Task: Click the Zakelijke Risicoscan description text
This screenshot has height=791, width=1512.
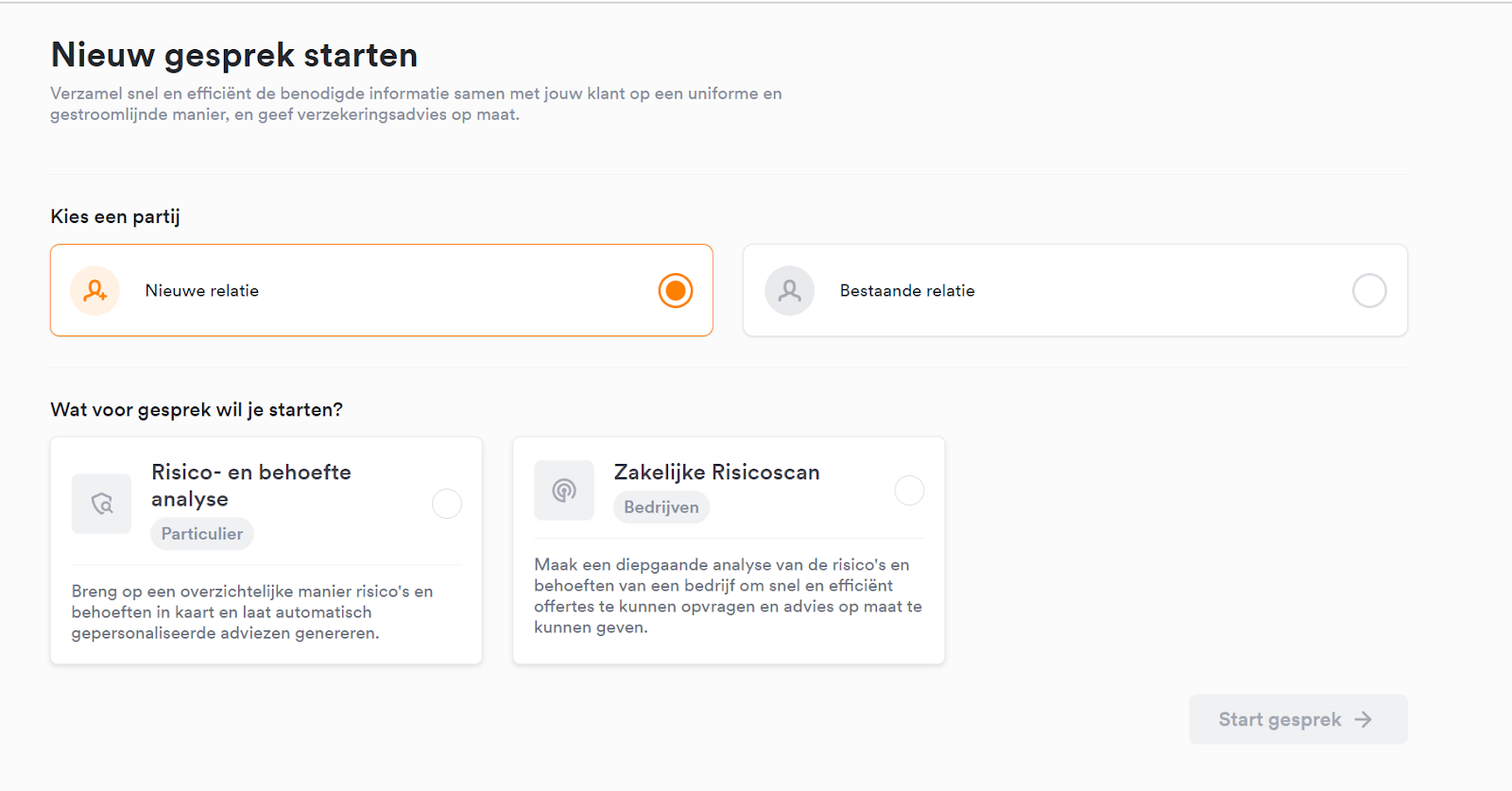Action: click(x=728, y=595)
